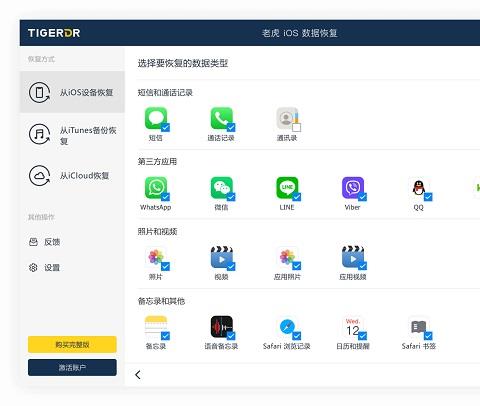480x406 pixels.
Task: Click the Messages (短信) app icon
Action: point(156,118)
